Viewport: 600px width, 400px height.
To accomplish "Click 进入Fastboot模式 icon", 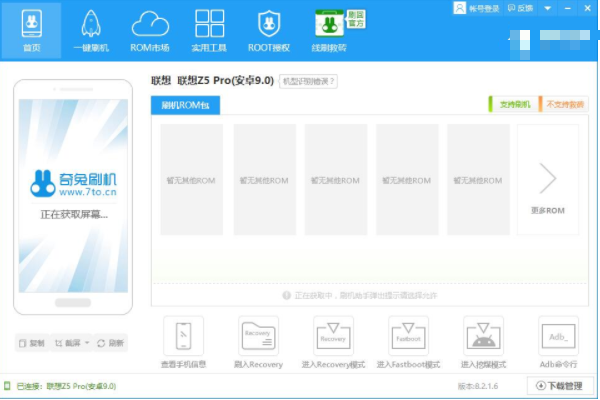I will click(x=408, y=336).
